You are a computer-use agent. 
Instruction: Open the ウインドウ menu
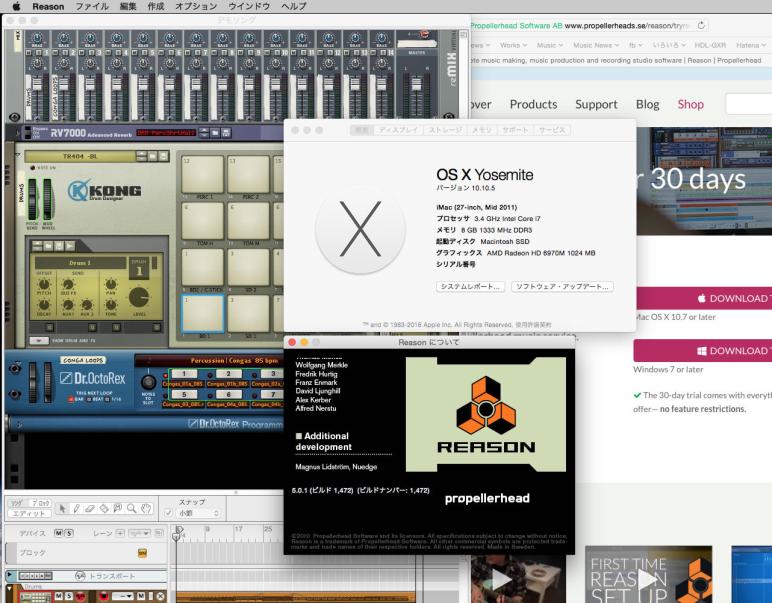pyautogui.click(x=249, y=6)
